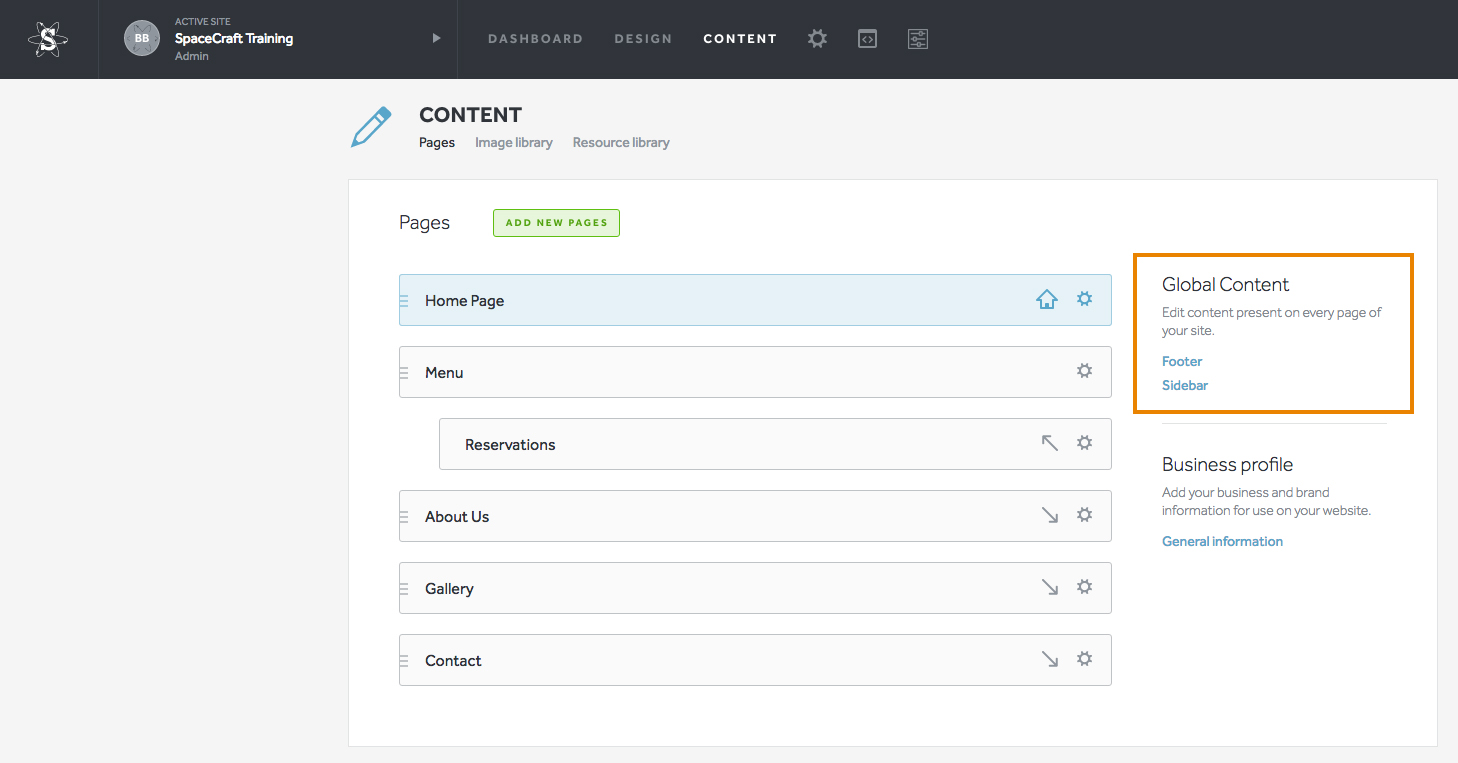The height and width of the screenshot is (763, 1458).
Task: Open the code editor icon in top bar
Action: pos(867,39)
